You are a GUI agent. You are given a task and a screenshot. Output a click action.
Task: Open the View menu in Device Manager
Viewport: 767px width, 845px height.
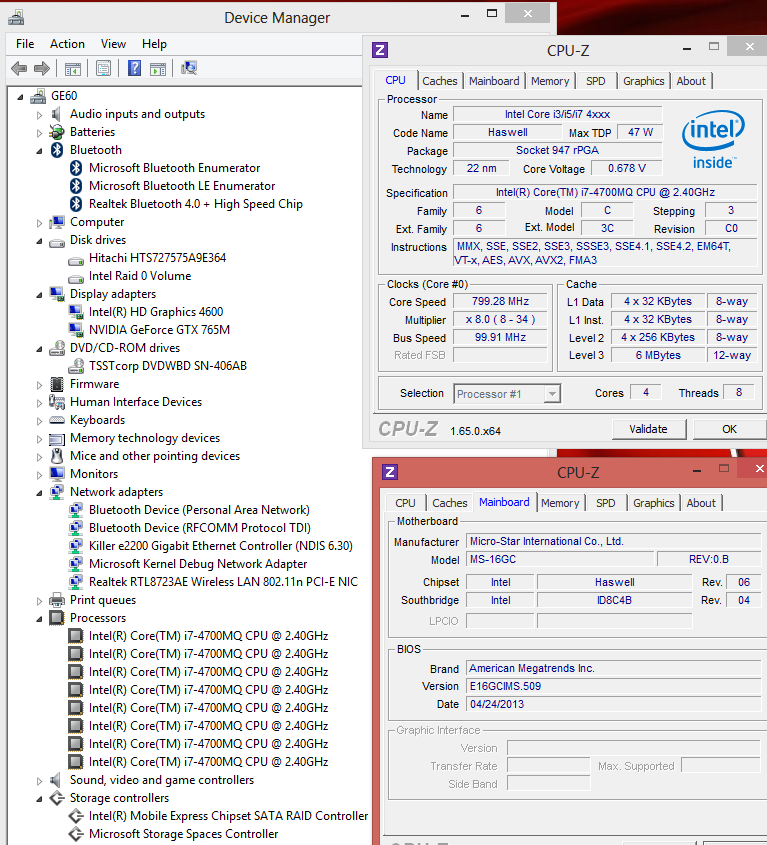pos(113,44)
